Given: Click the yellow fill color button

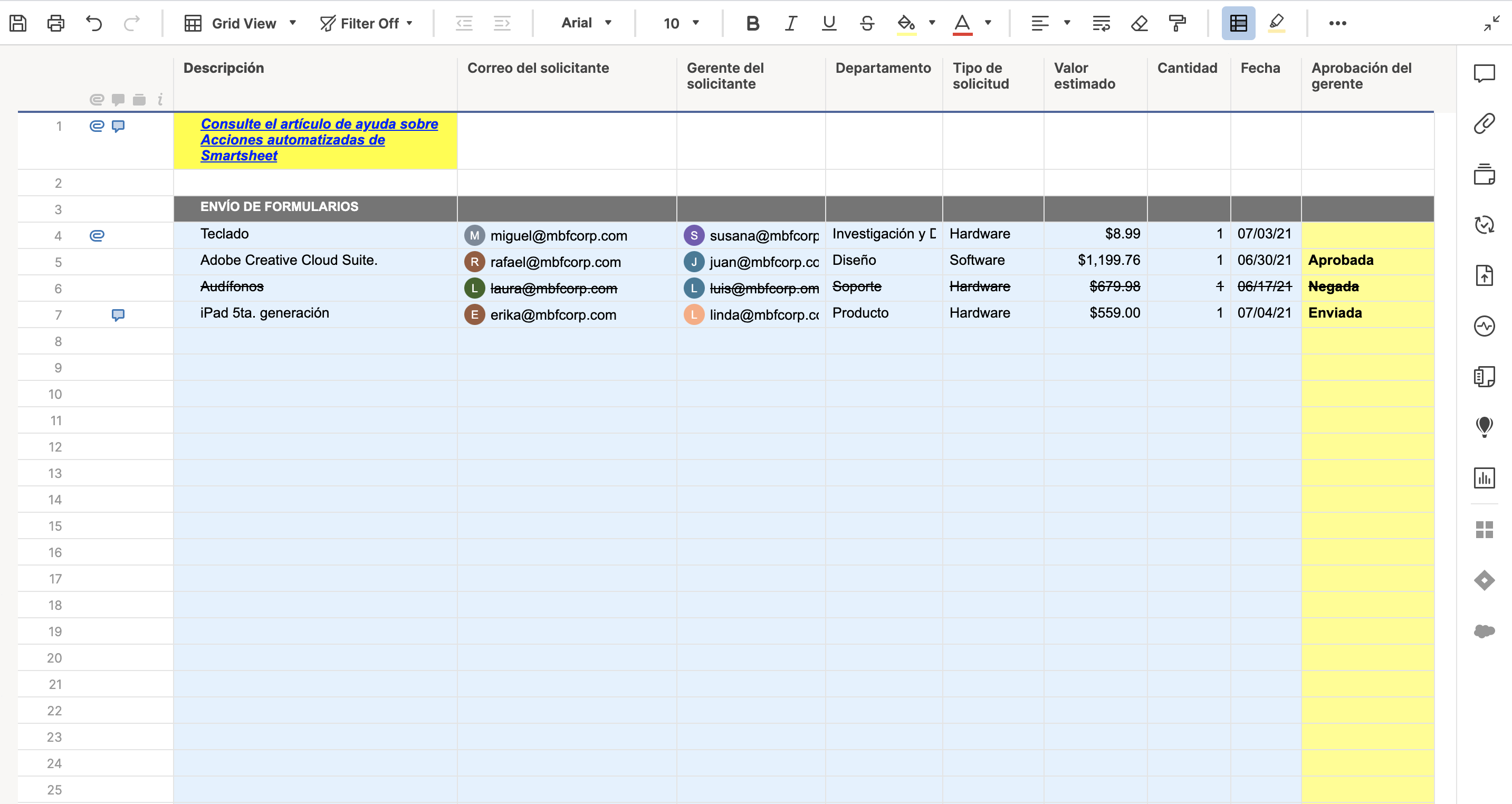Looking at the screenshot, I should coord(906,23).
